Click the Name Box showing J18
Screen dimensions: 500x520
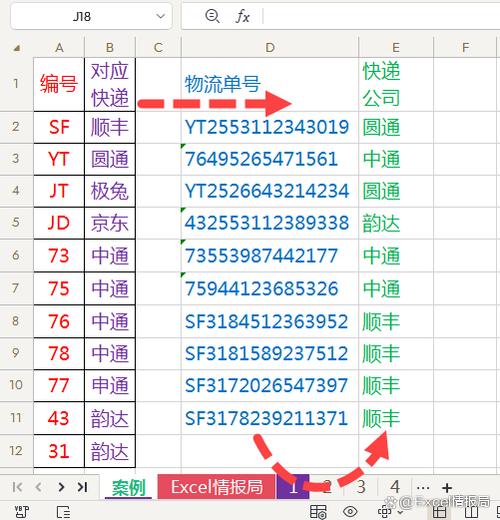[x=82, y=16]
